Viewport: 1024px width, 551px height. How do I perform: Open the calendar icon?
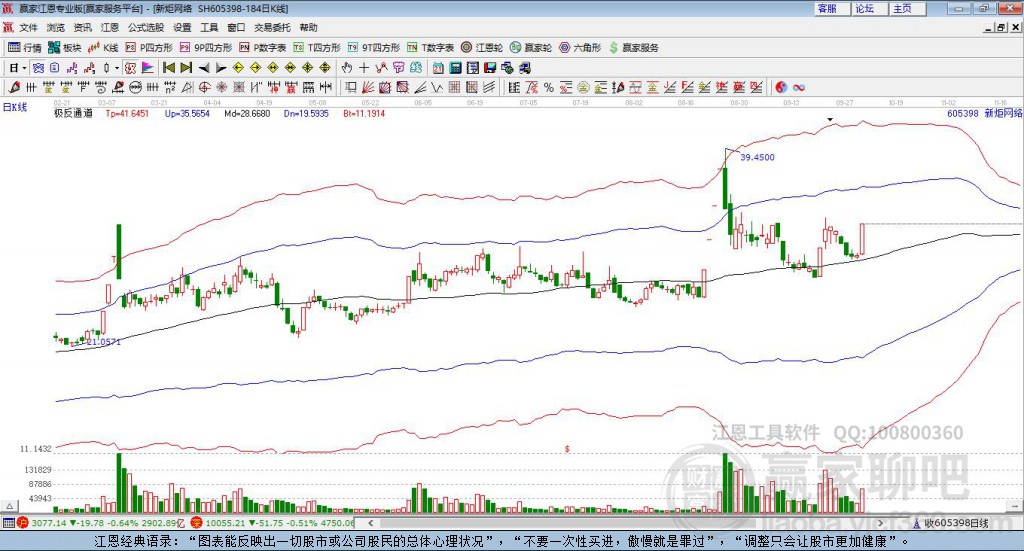(x=438, y=68)
